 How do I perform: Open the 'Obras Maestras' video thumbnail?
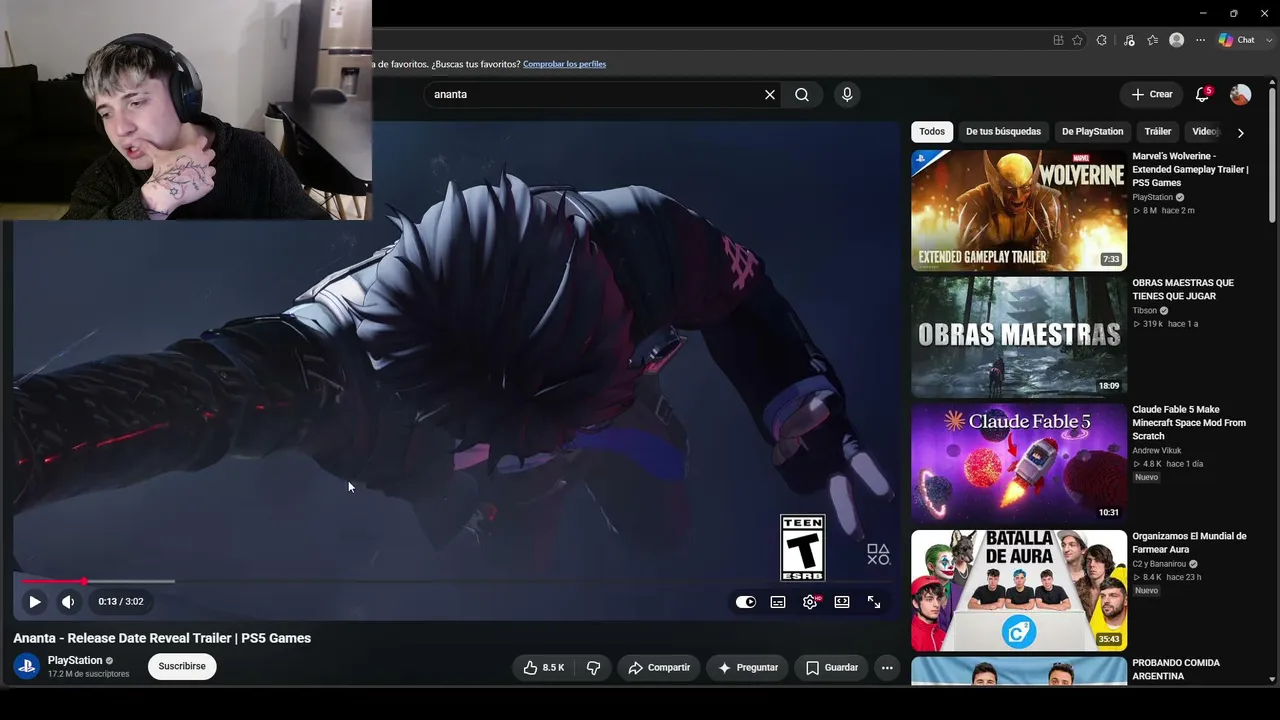pyautogui.click(x=1019, y=337)
